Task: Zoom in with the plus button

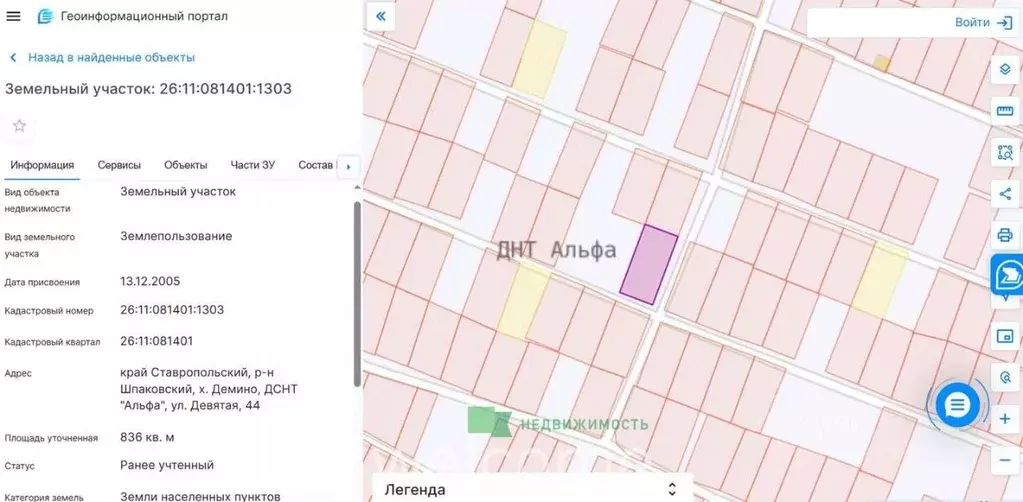Action: pyautogui.click(x=1005, y=419)
